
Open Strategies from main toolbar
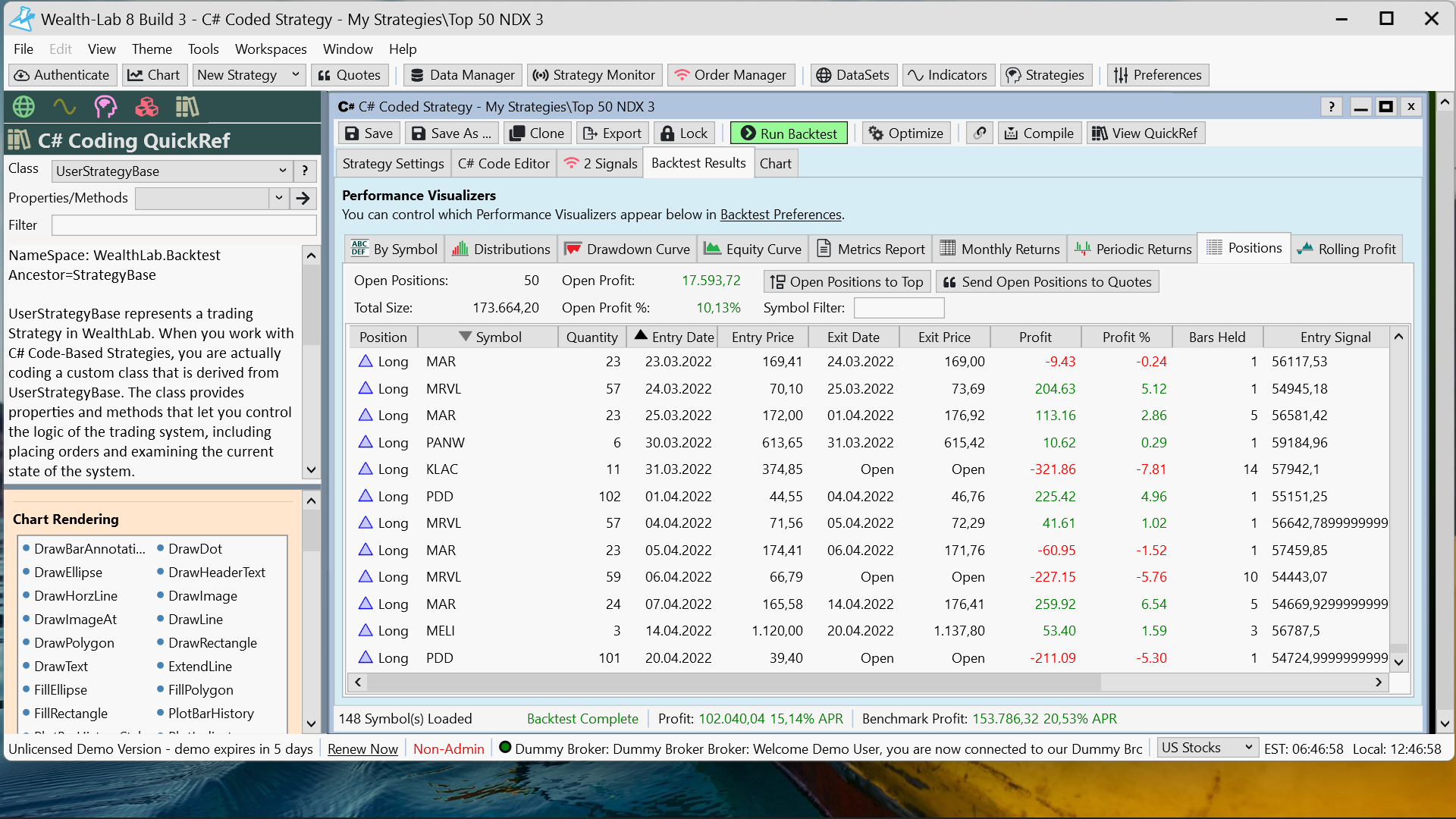click(x=1046, y=75)
